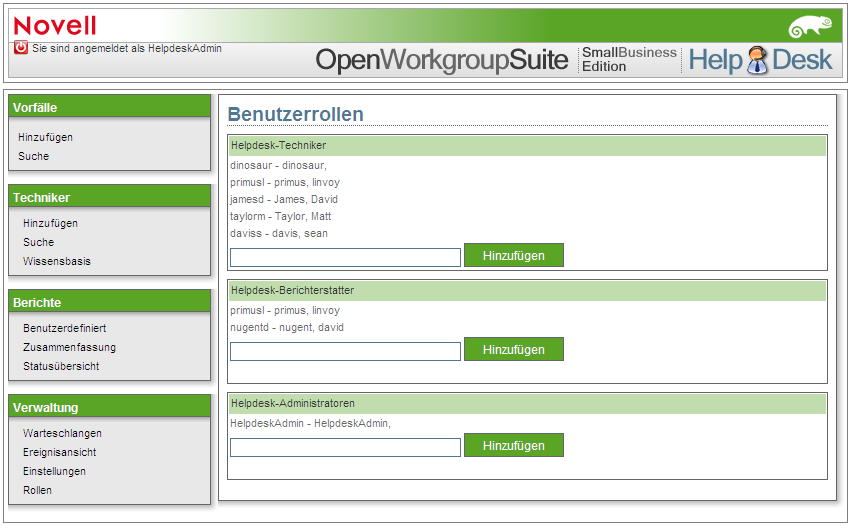The height and width of the screenshot is (529, 856).
Task: Open the Einstellungen link
Action: pyautogui.click(x=54, y=471)
